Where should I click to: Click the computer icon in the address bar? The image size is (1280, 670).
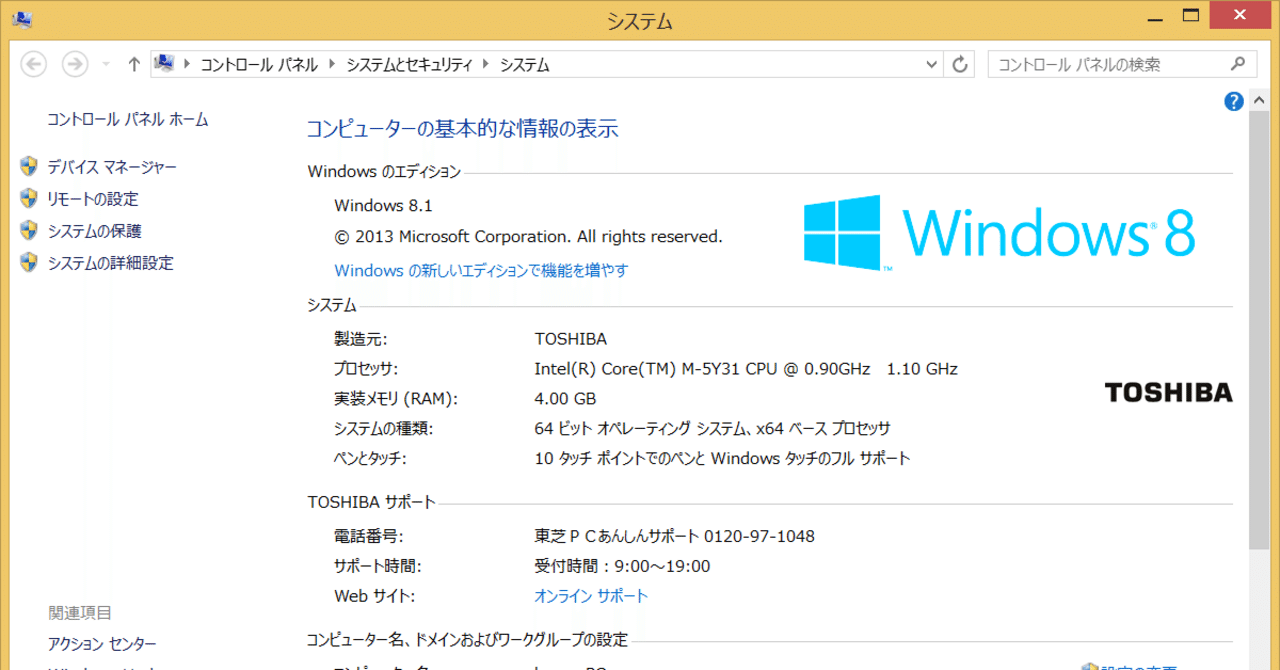point(164,62)
